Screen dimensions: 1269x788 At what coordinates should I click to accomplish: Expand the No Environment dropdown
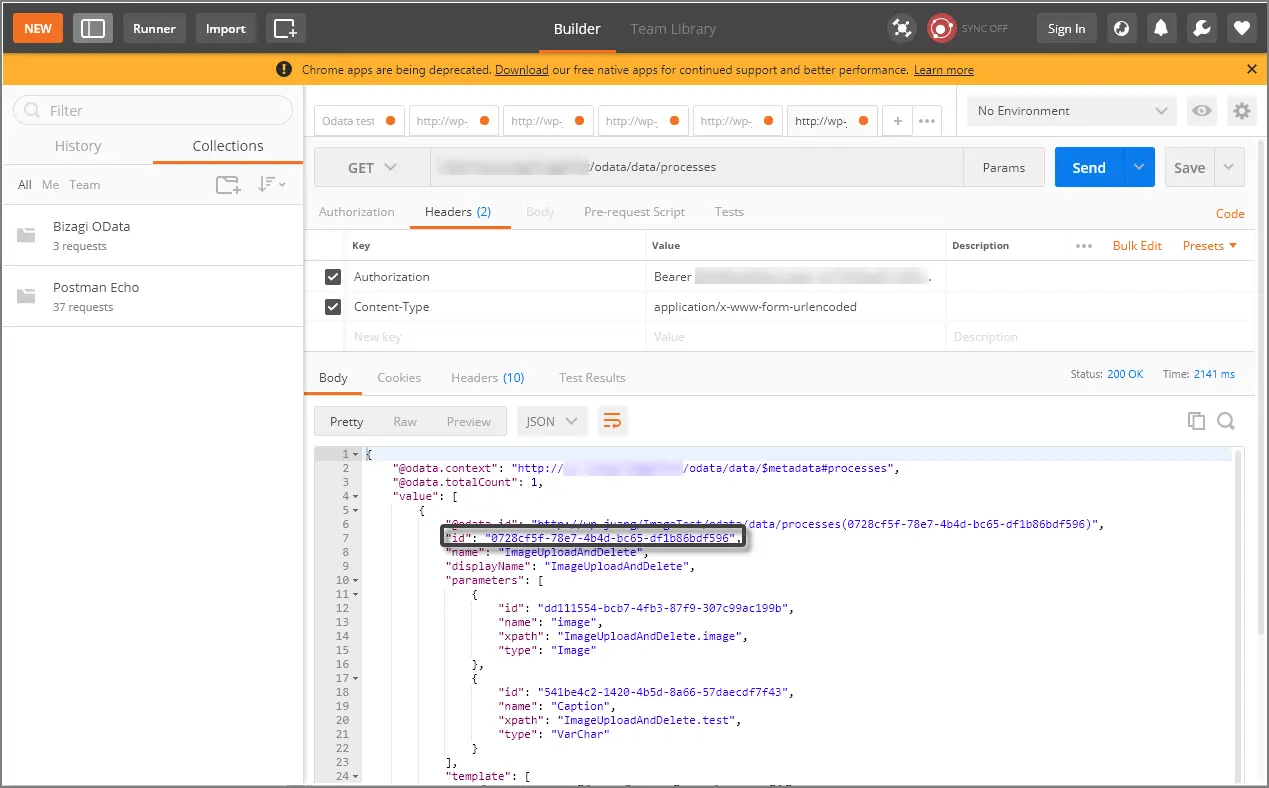pos(1072,111)
